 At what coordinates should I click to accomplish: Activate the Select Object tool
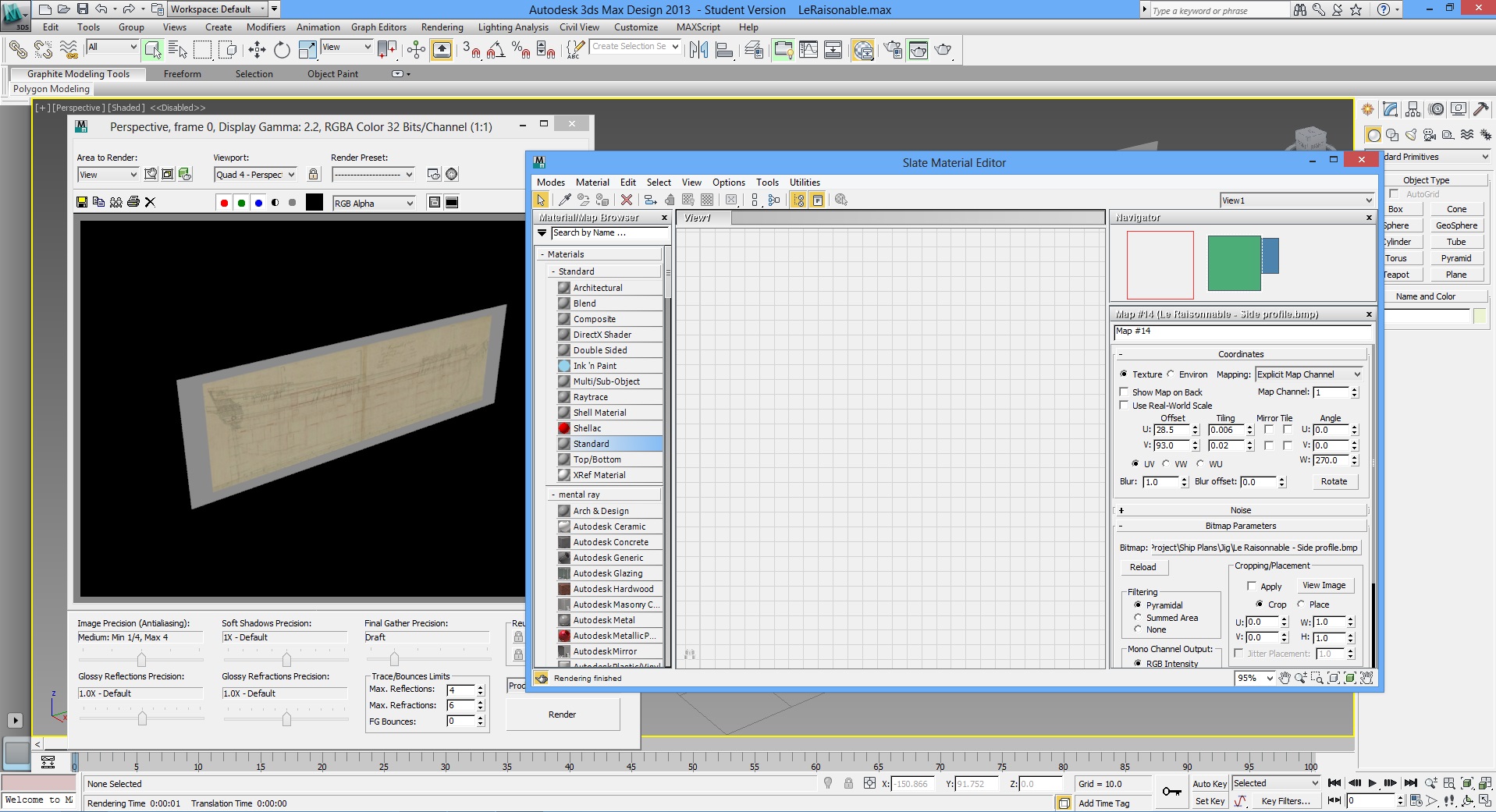(152, 50)
